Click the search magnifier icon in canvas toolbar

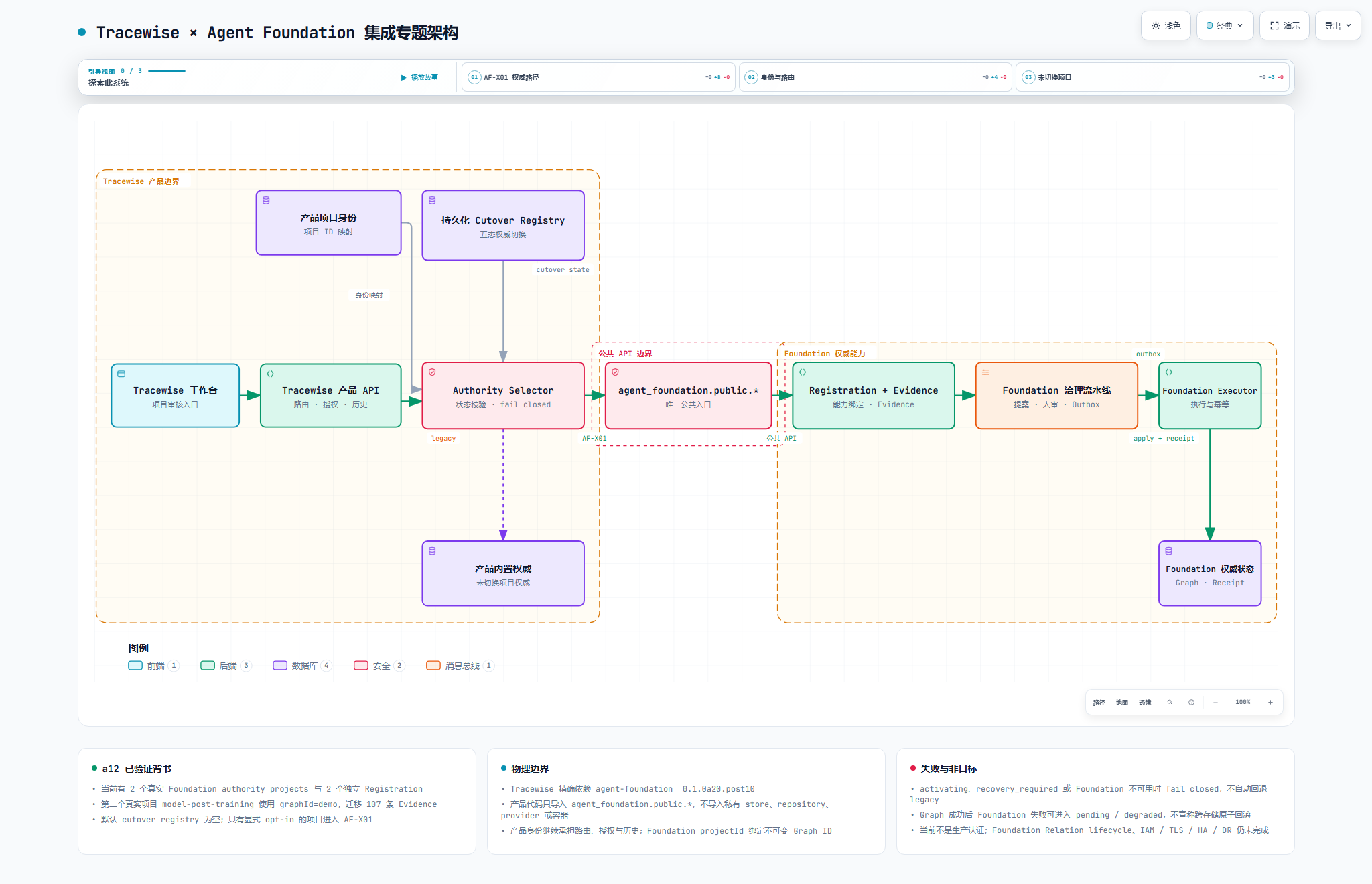(x=1170, y=703)
